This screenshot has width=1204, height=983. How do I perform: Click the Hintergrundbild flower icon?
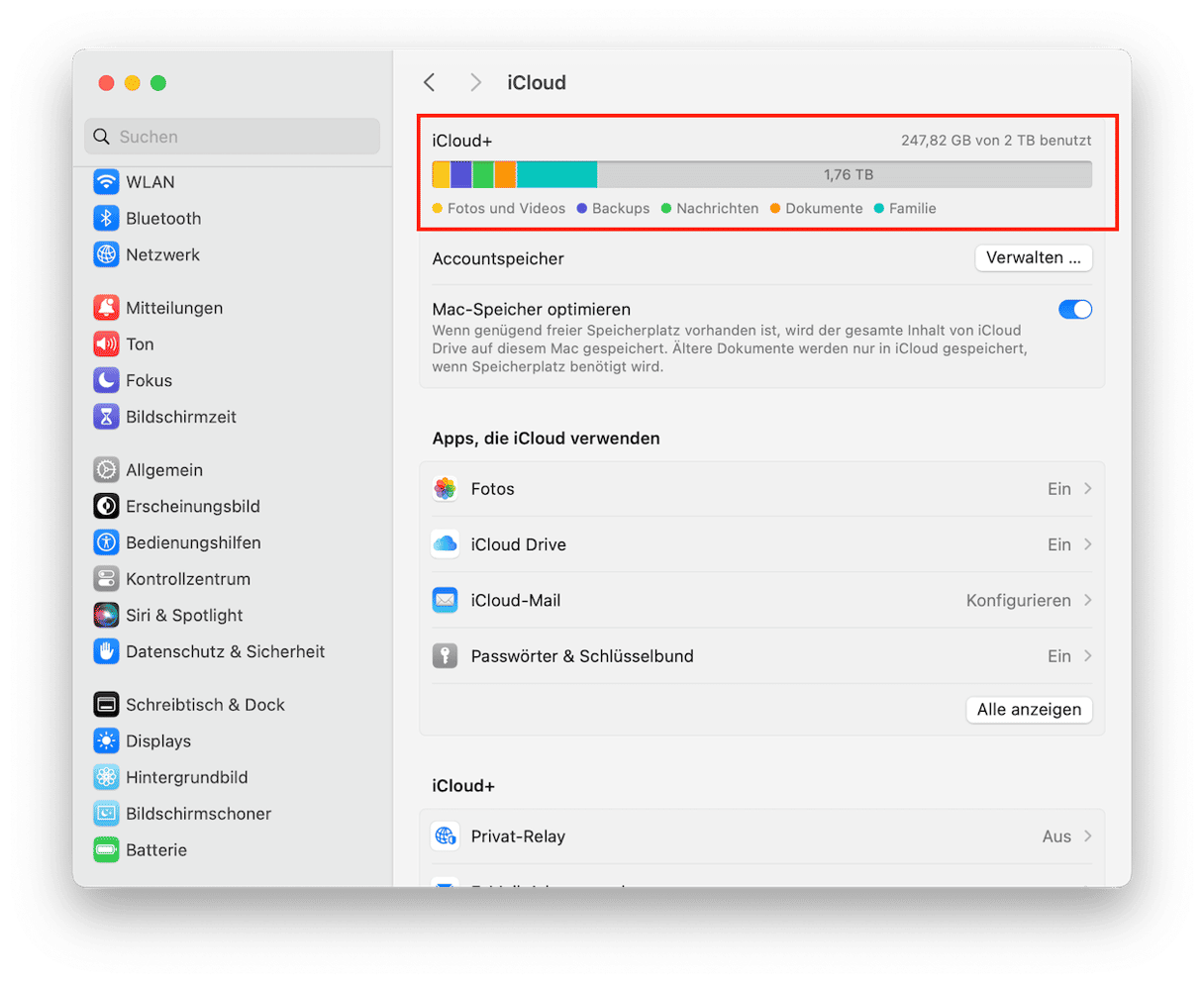pyautogui.click(x=106, y=777)
